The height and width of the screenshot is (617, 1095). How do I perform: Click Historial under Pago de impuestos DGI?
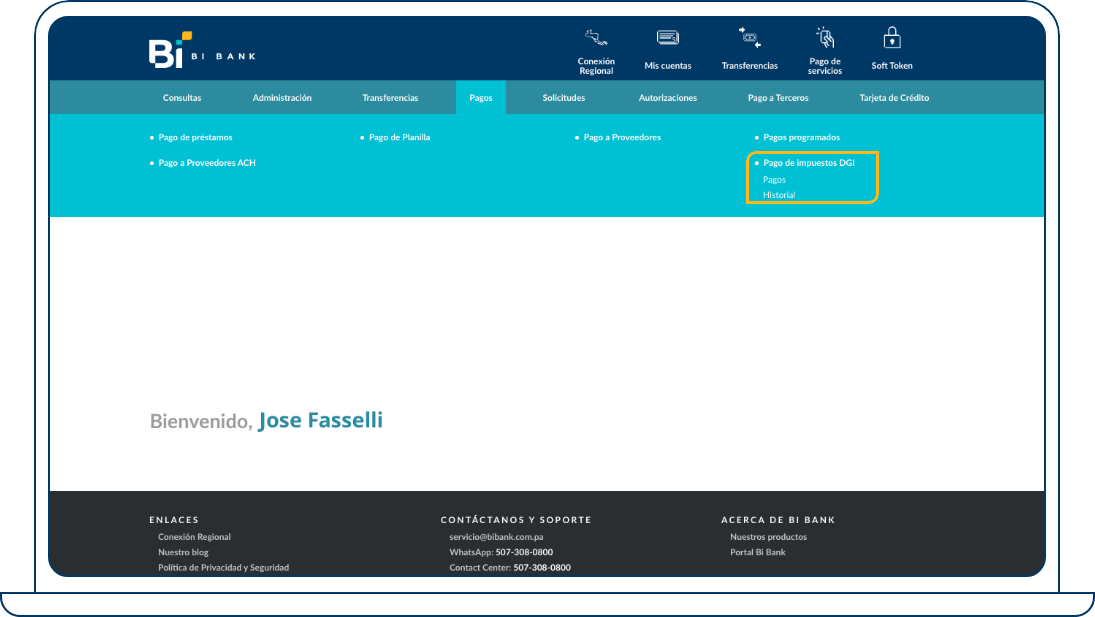pyautogui.click(x=779, y=195)
